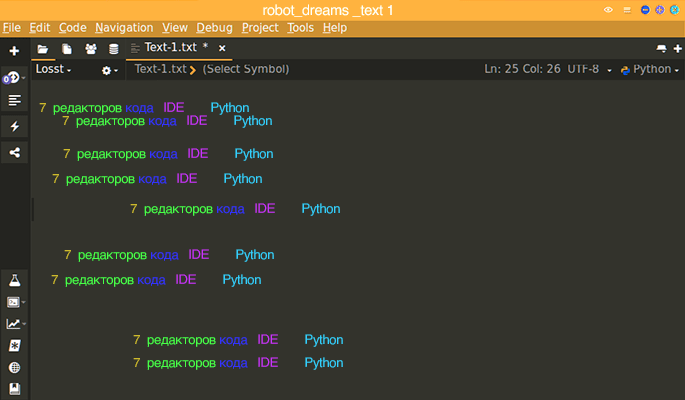The height and width of the screenshot is (400, 685).
Task: Click the (Select Symbol) breadcrumb
Action: 245,70
